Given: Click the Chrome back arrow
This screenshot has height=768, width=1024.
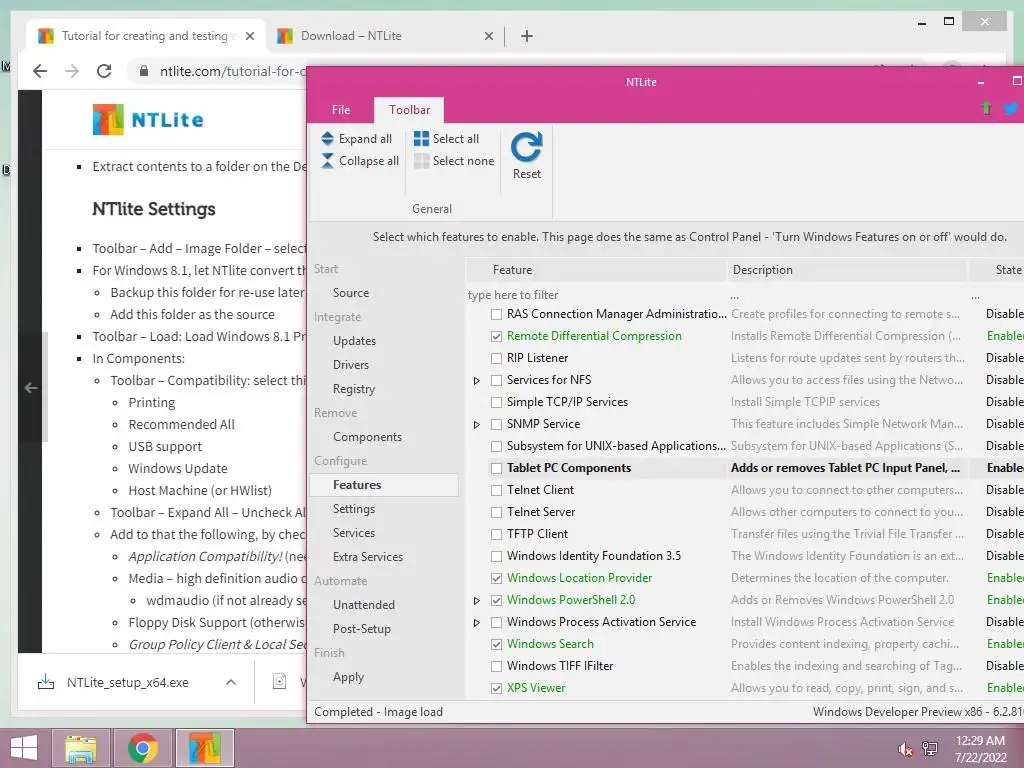Looking at the screenshot, I should coord(40,71).
